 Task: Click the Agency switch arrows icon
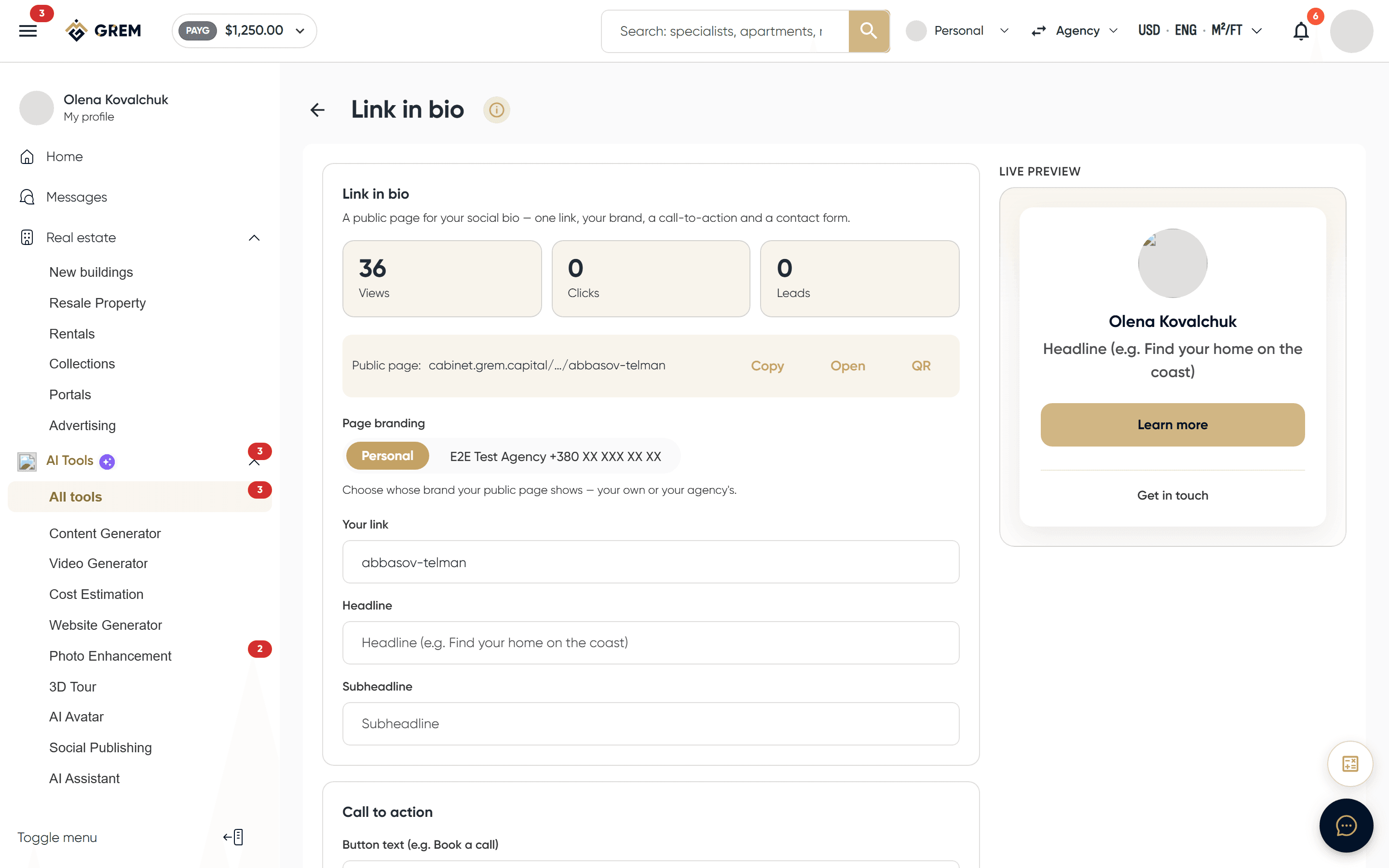pyautogui.click(x=1038, y=31)
